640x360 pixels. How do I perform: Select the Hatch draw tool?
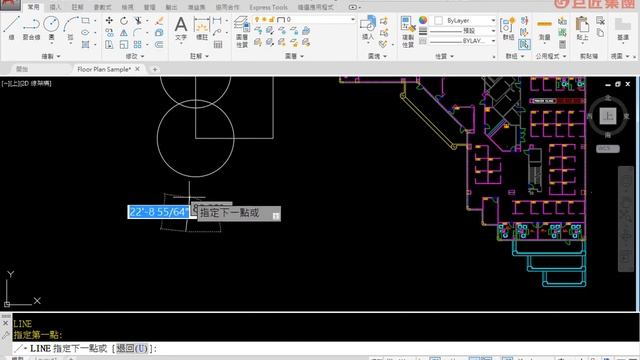click(85, 44)
